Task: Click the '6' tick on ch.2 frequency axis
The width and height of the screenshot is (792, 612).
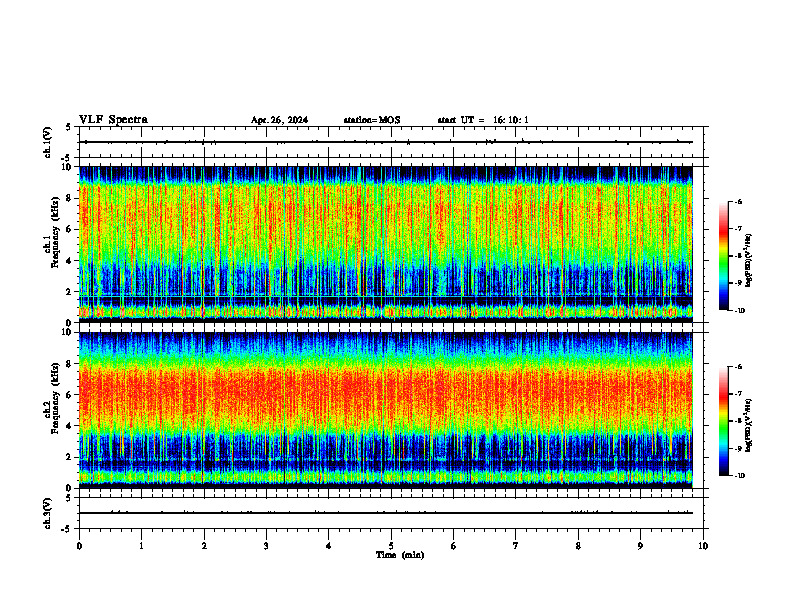Action: (x=70, y=395)
